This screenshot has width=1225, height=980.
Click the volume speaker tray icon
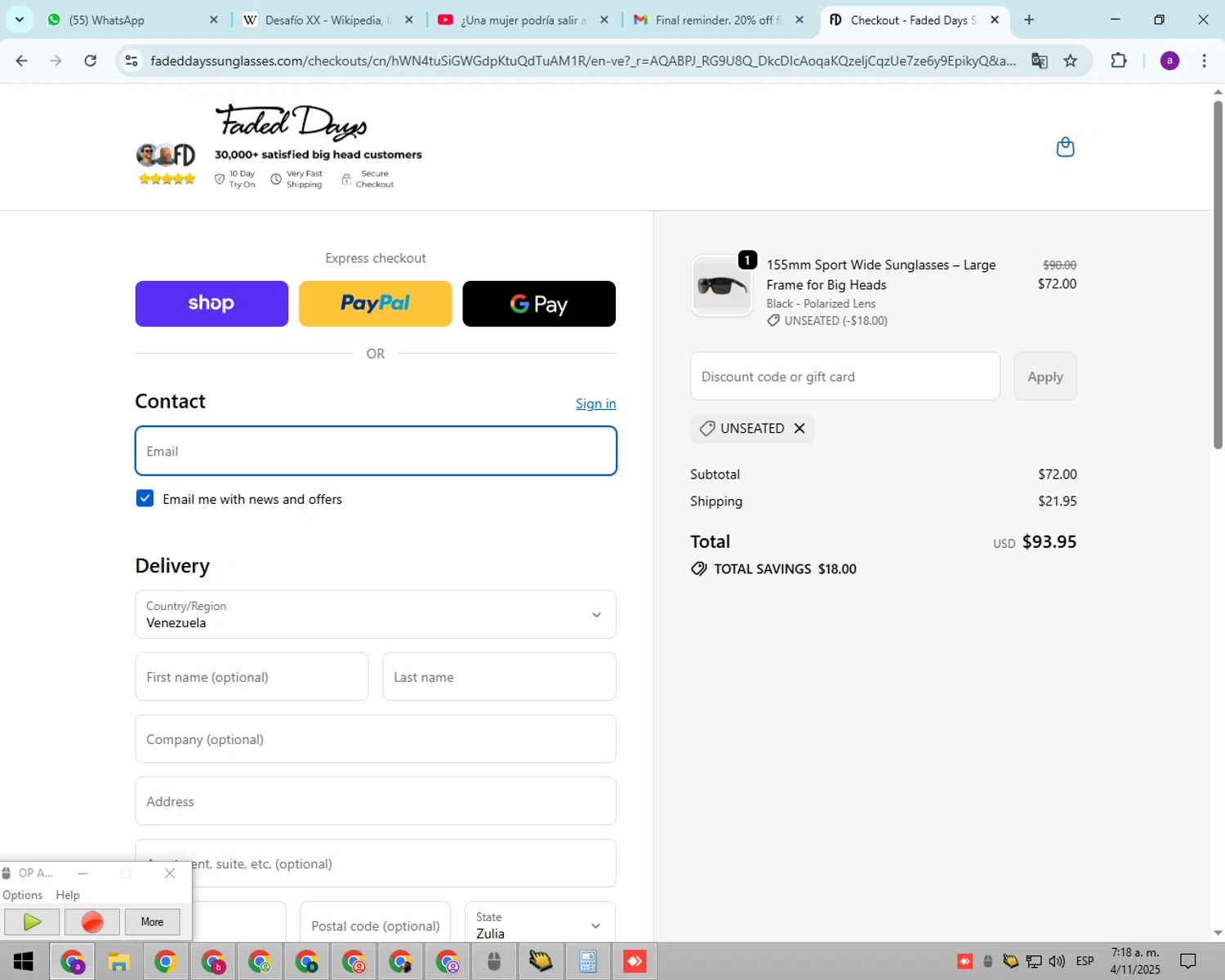[x=1057, y=961]
